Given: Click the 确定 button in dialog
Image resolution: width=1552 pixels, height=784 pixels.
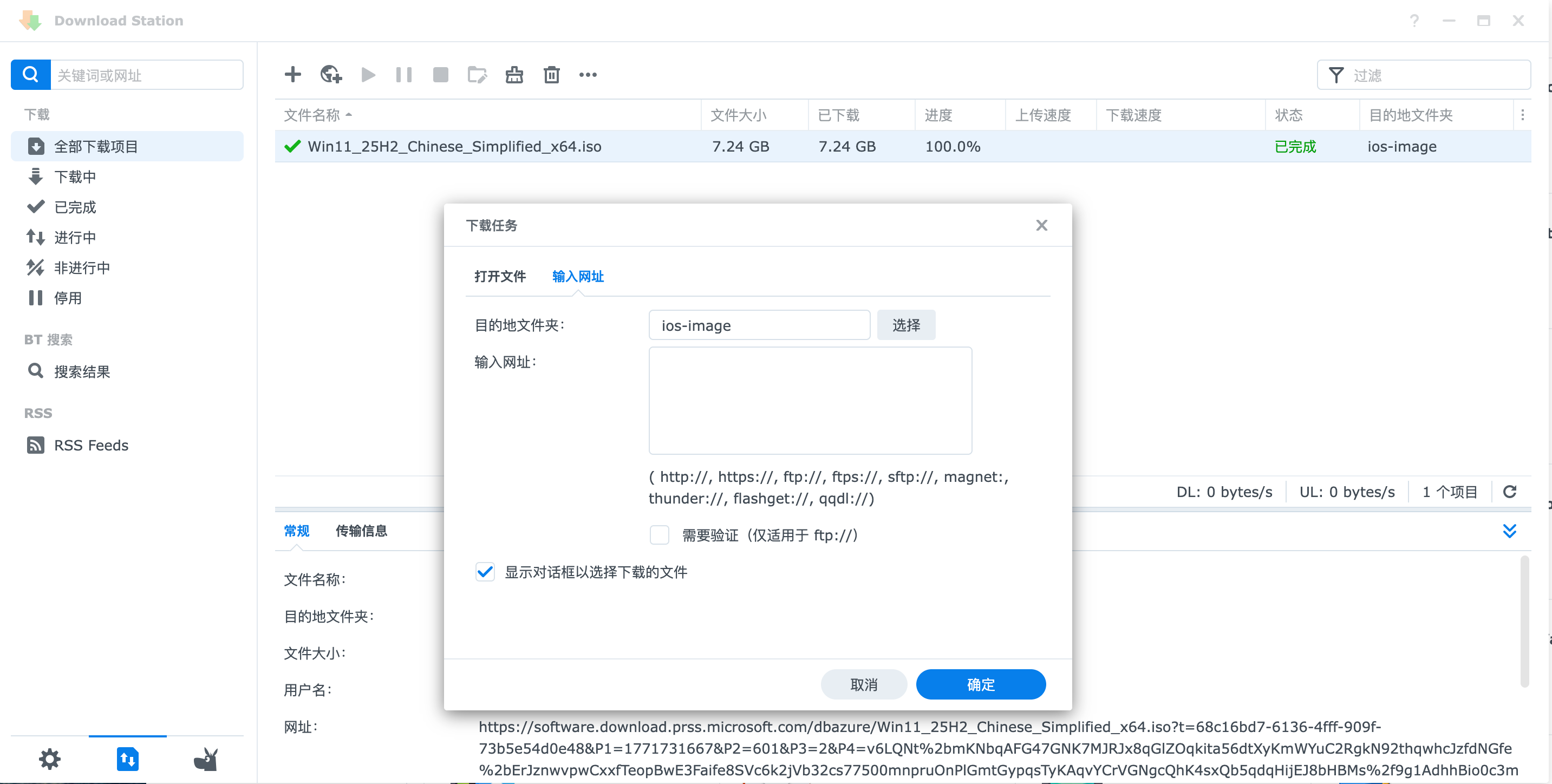Looking at the screenshot, I should point(980,684).
